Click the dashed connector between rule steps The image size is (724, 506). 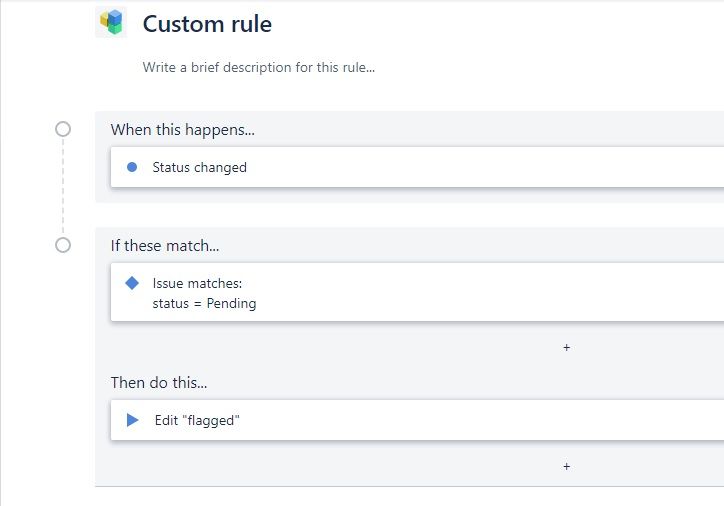pos(63,187)
